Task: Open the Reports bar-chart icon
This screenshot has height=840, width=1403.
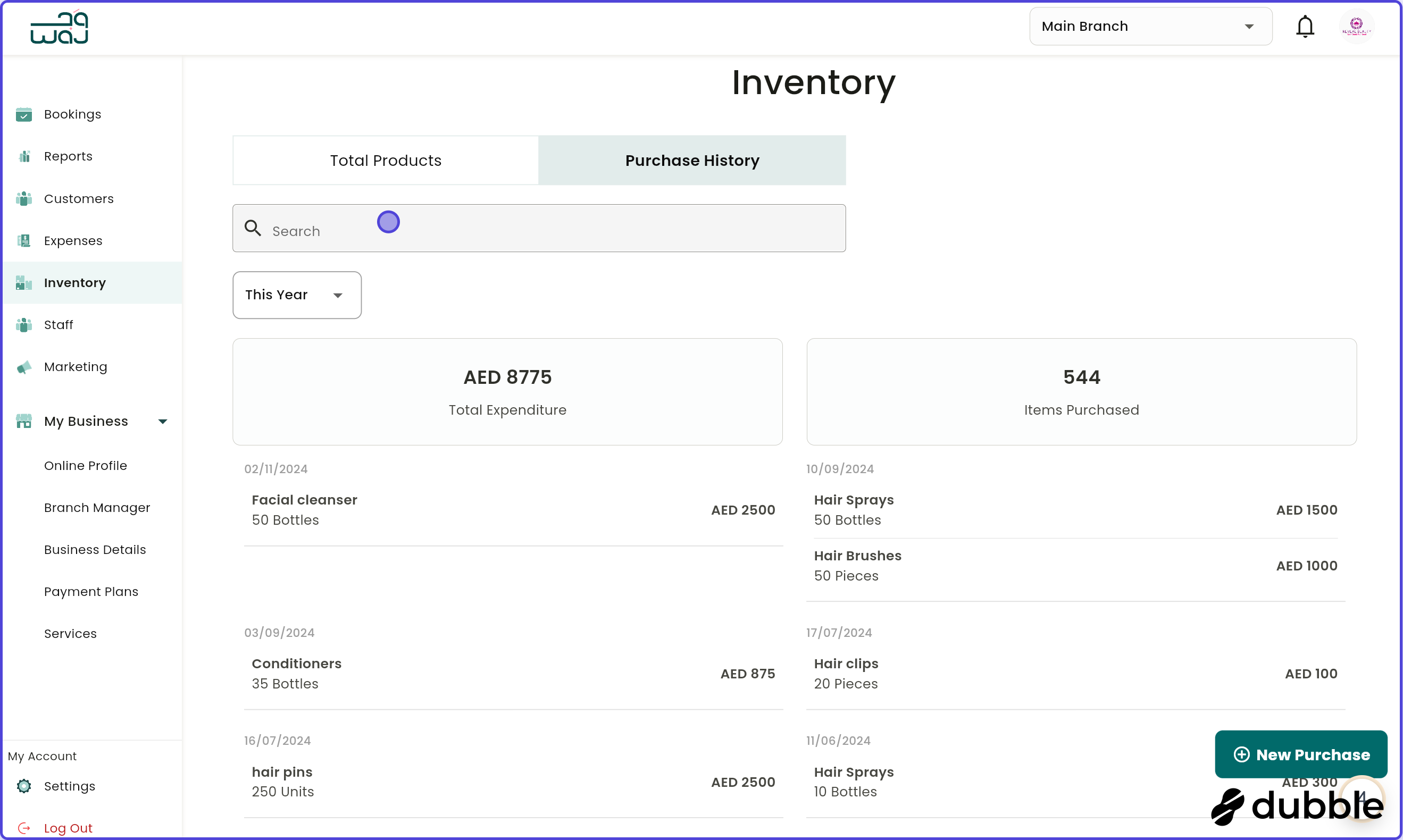Action: 24,156
